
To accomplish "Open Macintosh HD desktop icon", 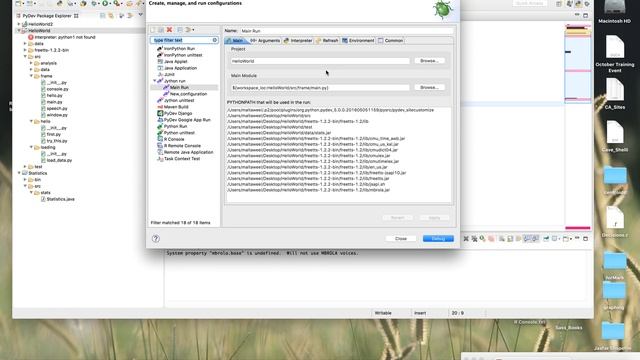I will coord(614,11).
